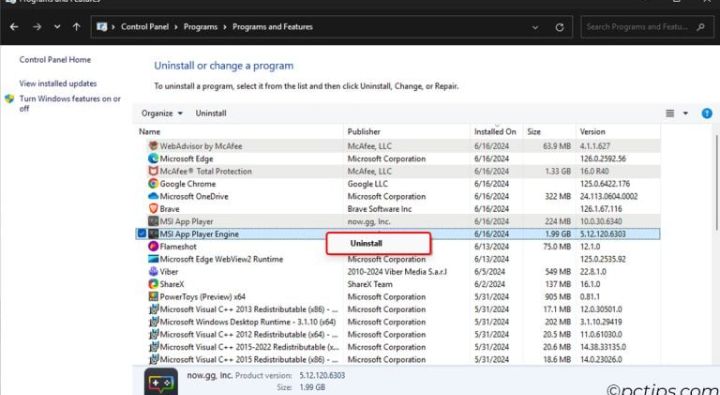Select the Brave icon
This screenshot has height=395, width=720.
[153, 209]
